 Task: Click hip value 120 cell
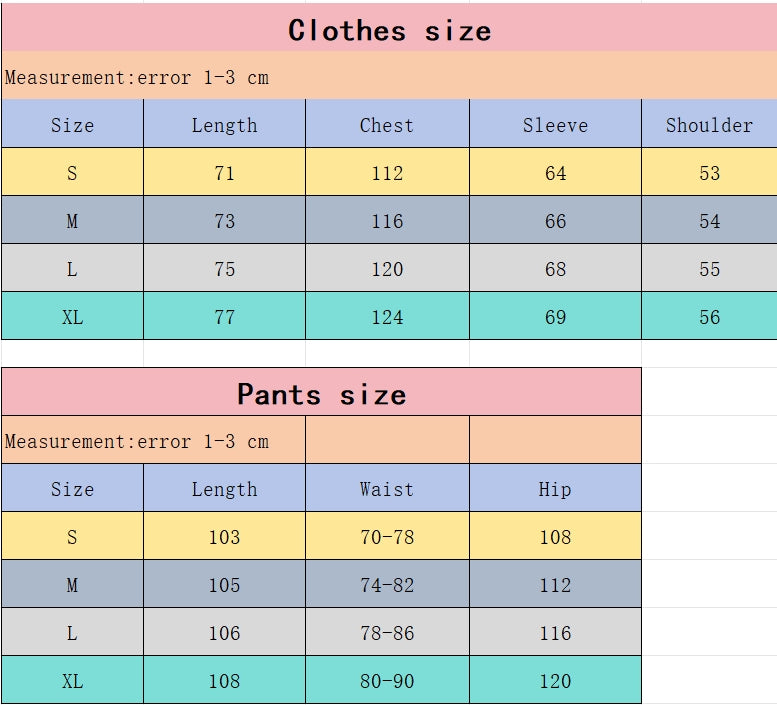tap(555, 681)
